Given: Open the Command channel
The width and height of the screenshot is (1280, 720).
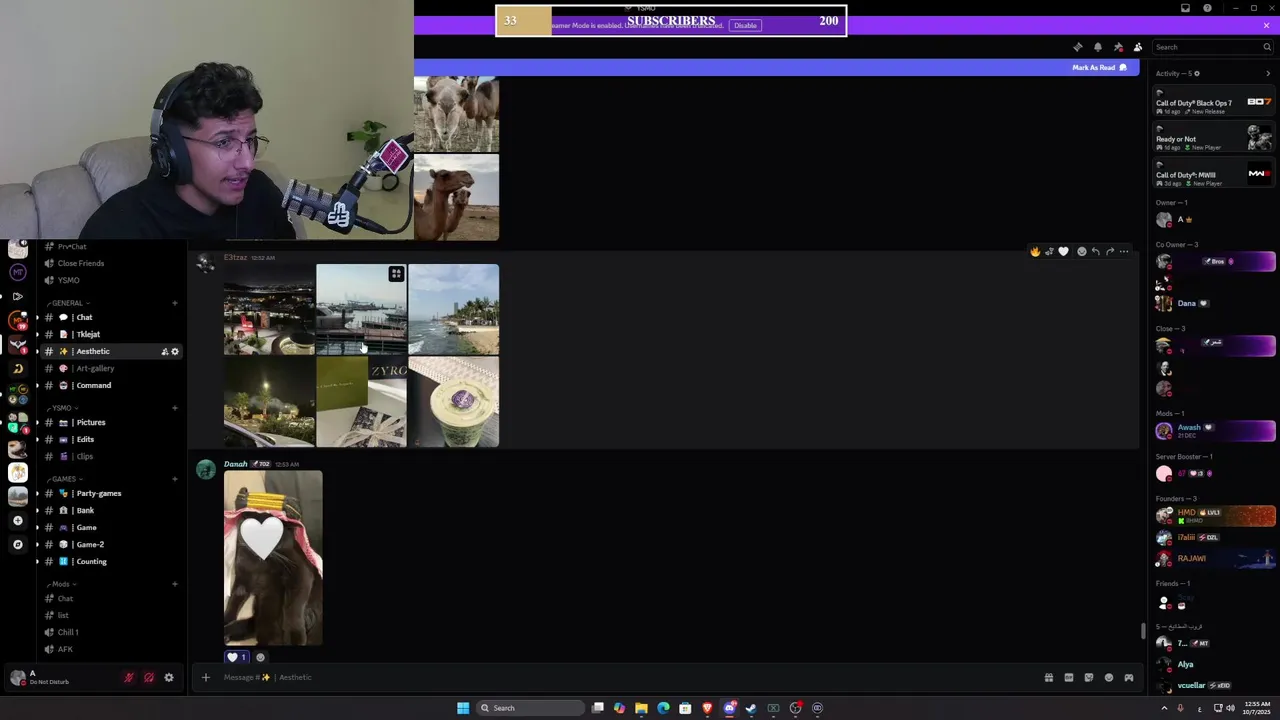Looking at the screenshot, I should [x=110, y=385].
